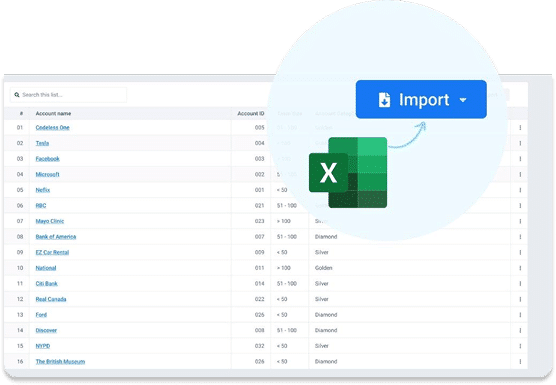556x385 pixels.
Task: Open the three-dot menu for Bank of America row
Action: pos(520,237)
